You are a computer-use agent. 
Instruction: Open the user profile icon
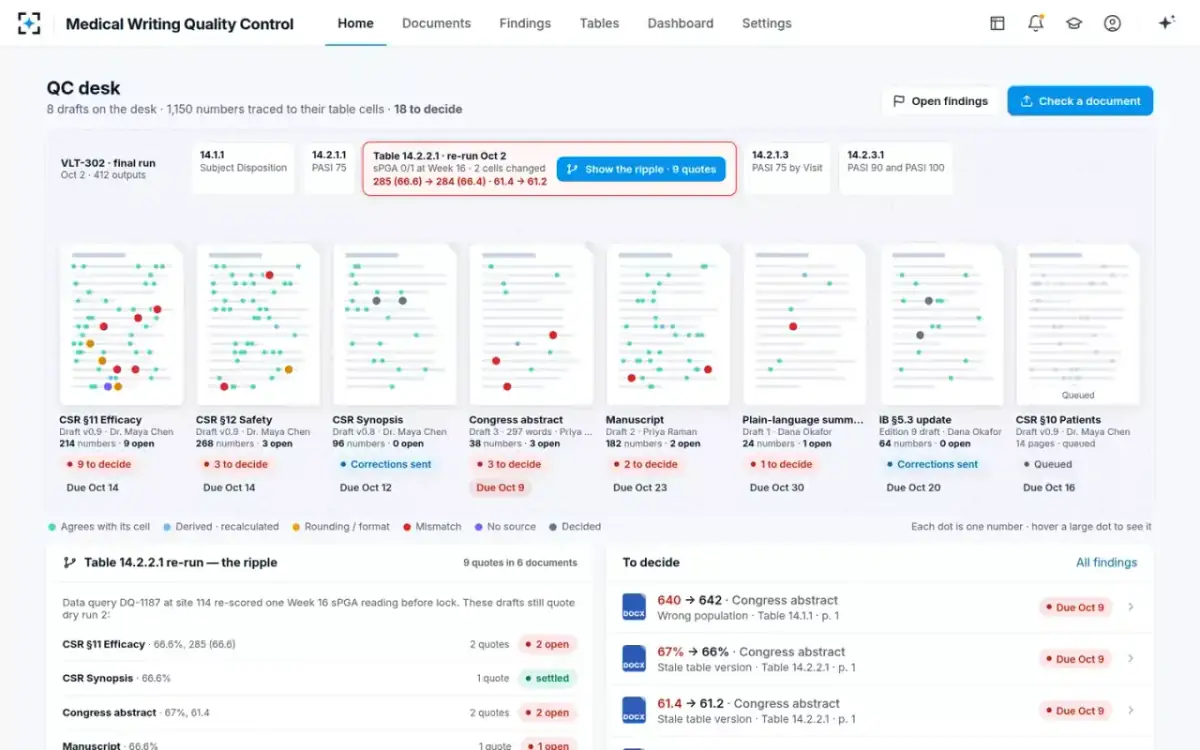pyautogui.click(x=1112, y=23)
